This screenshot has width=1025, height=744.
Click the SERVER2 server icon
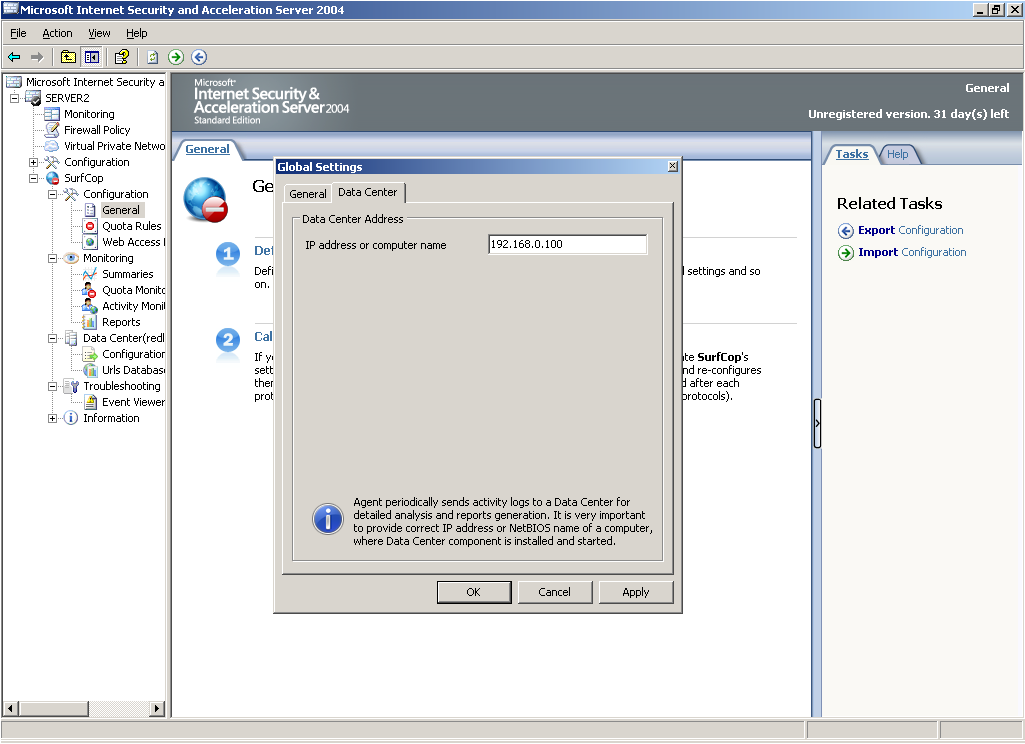click(x=33, y=98)
